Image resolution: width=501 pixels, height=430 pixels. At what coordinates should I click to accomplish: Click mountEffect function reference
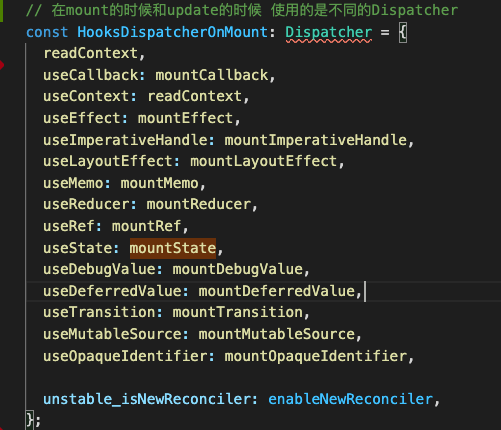pyautogui.click(x=185, y=118)
